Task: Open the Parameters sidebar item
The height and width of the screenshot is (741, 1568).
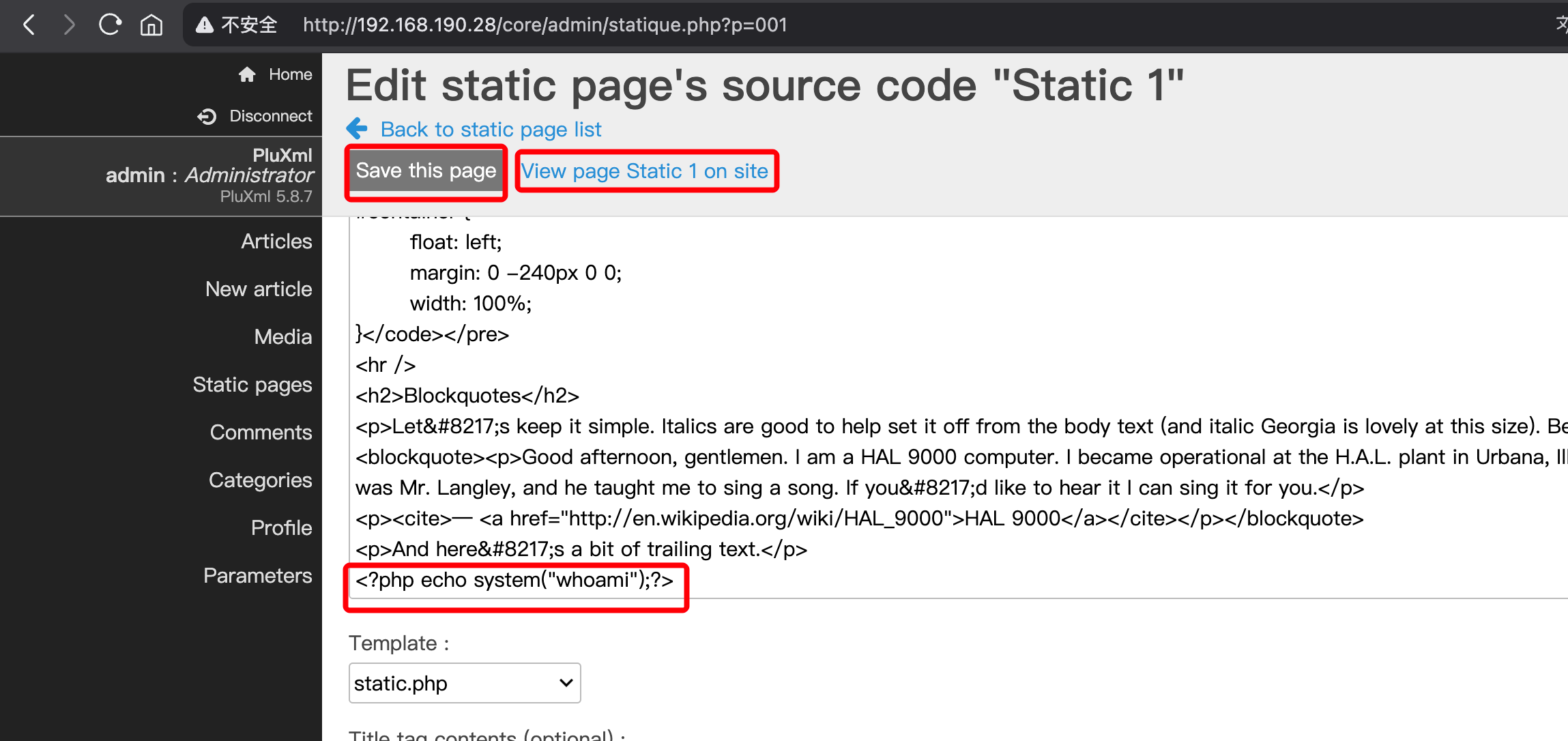Action: 257,576
